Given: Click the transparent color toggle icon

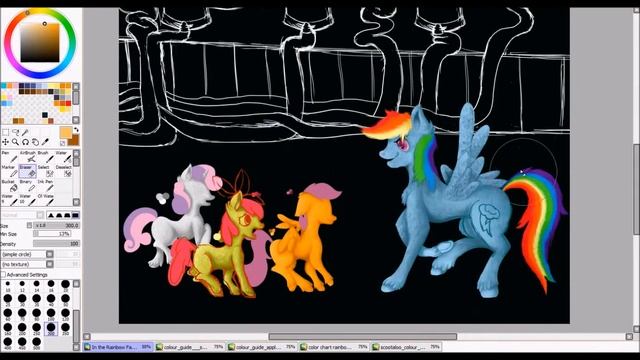Looking at the screenshot, I should 62,143.
